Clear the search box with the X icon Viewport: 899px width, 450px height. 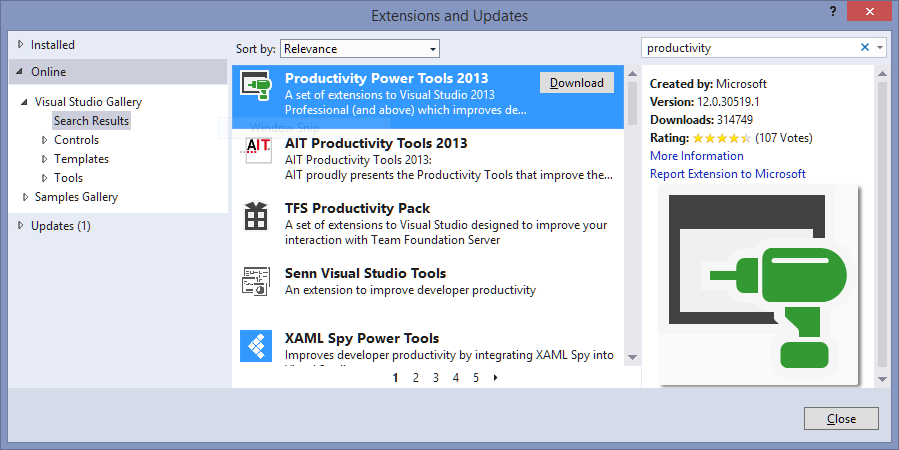tap(865, 48)
